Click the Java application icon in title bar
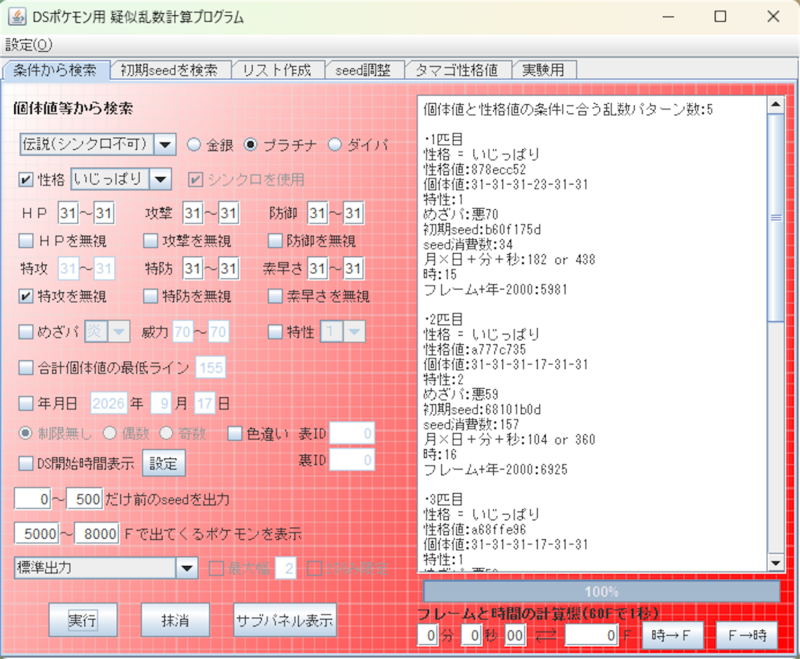This screenshot has width=800, height=659. [17, 16]
